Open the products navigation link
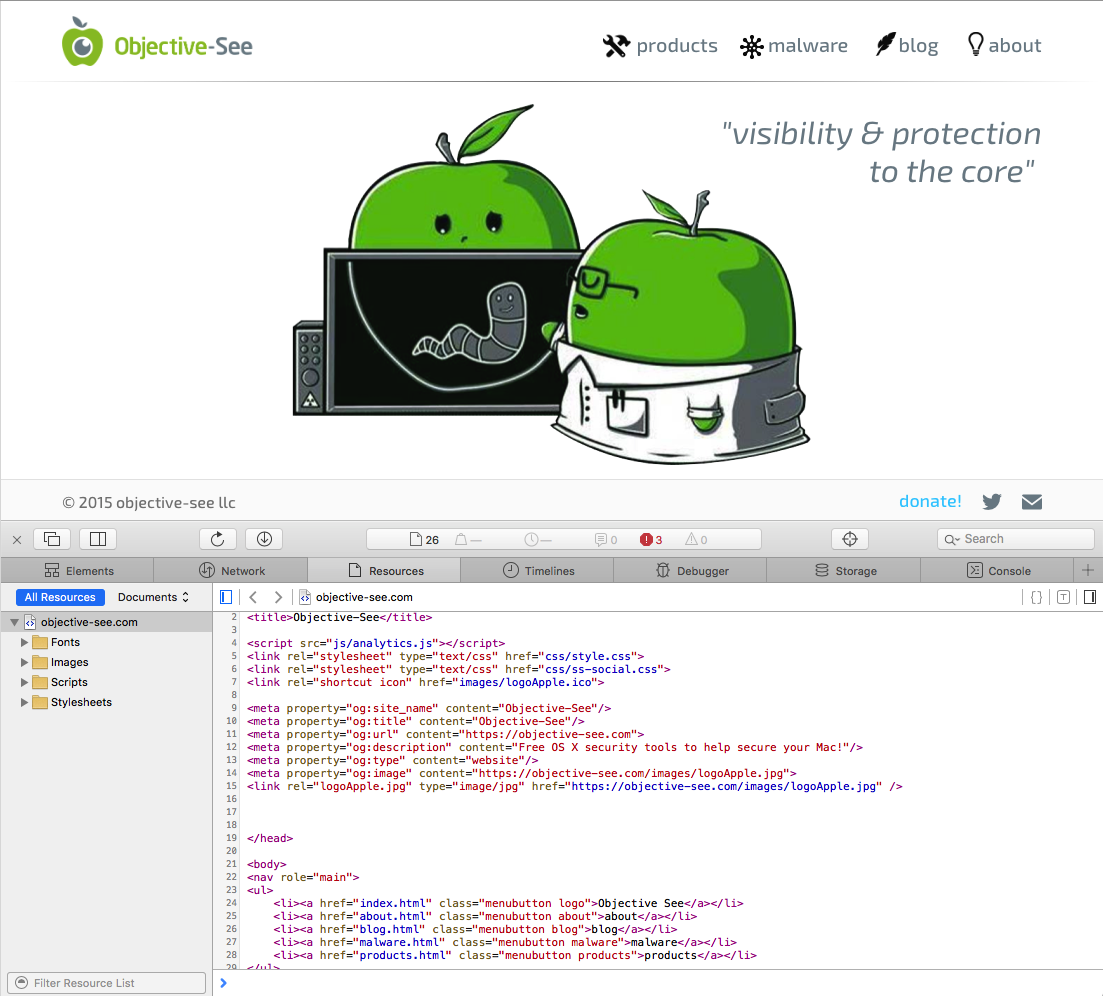This screenshot has height=996, width=1103. click(x=661, y=46)
